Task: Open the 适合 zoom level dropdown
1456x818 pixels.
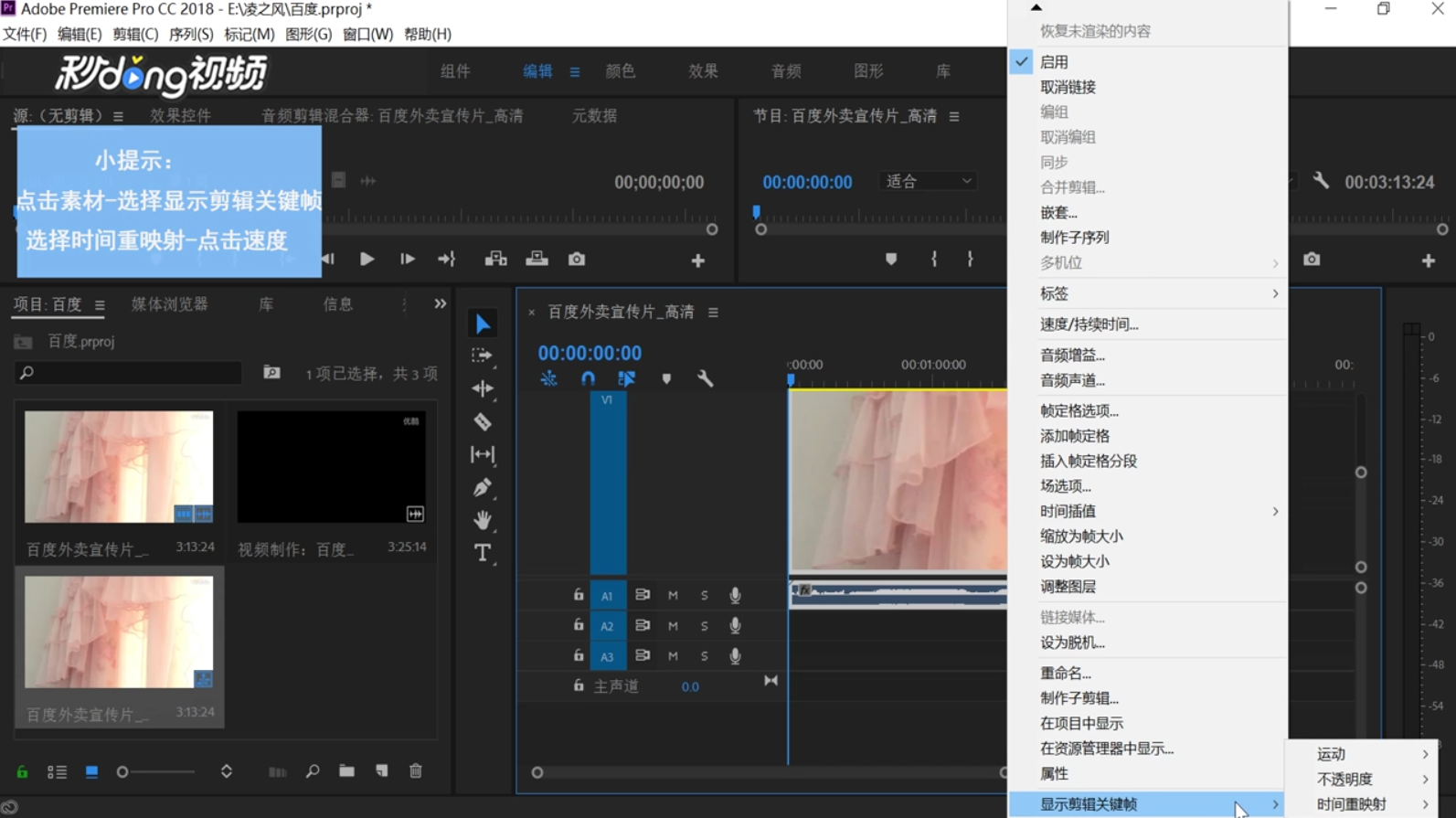Action: (928, 181)
